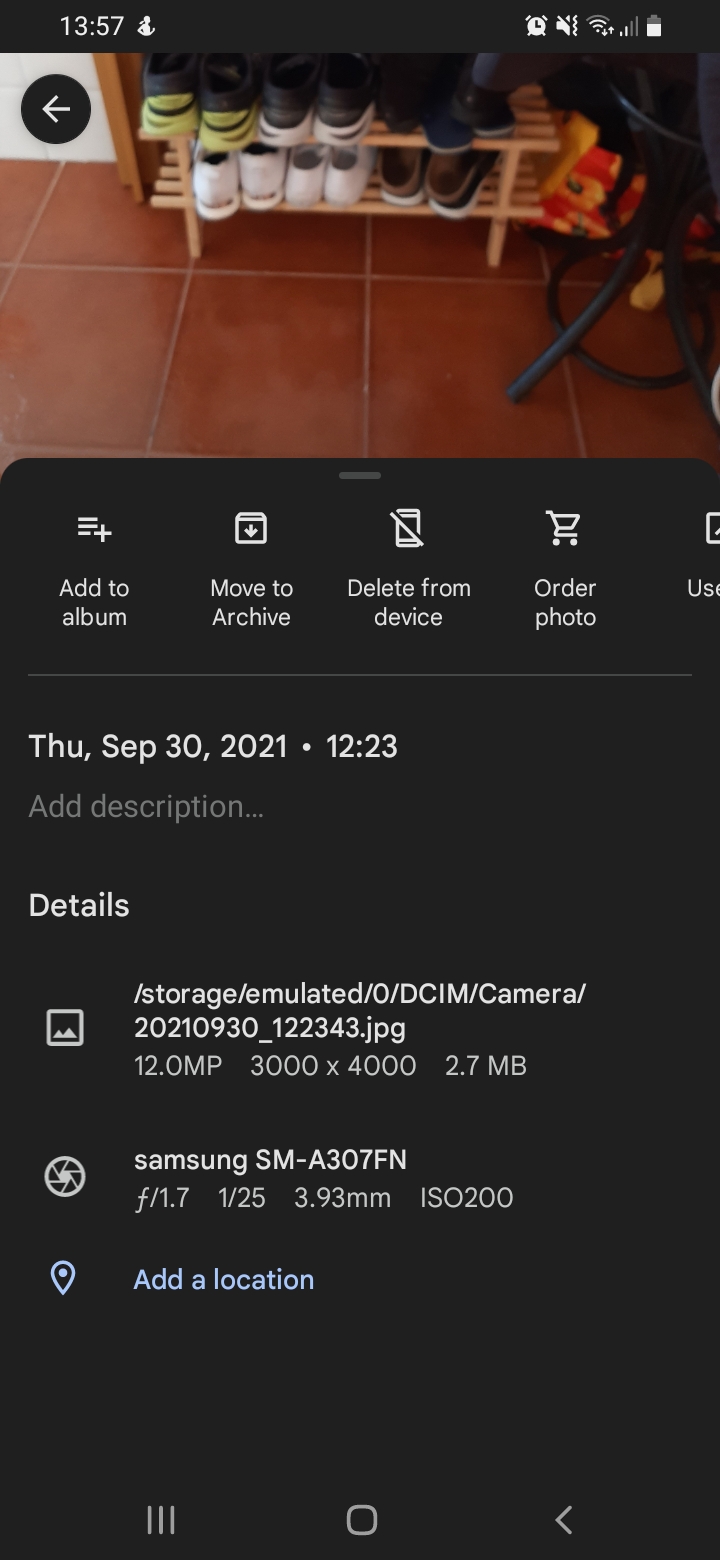Tap the location pin icon
The width and height of the screenshot is (720, 1560).
[63, 1278]
